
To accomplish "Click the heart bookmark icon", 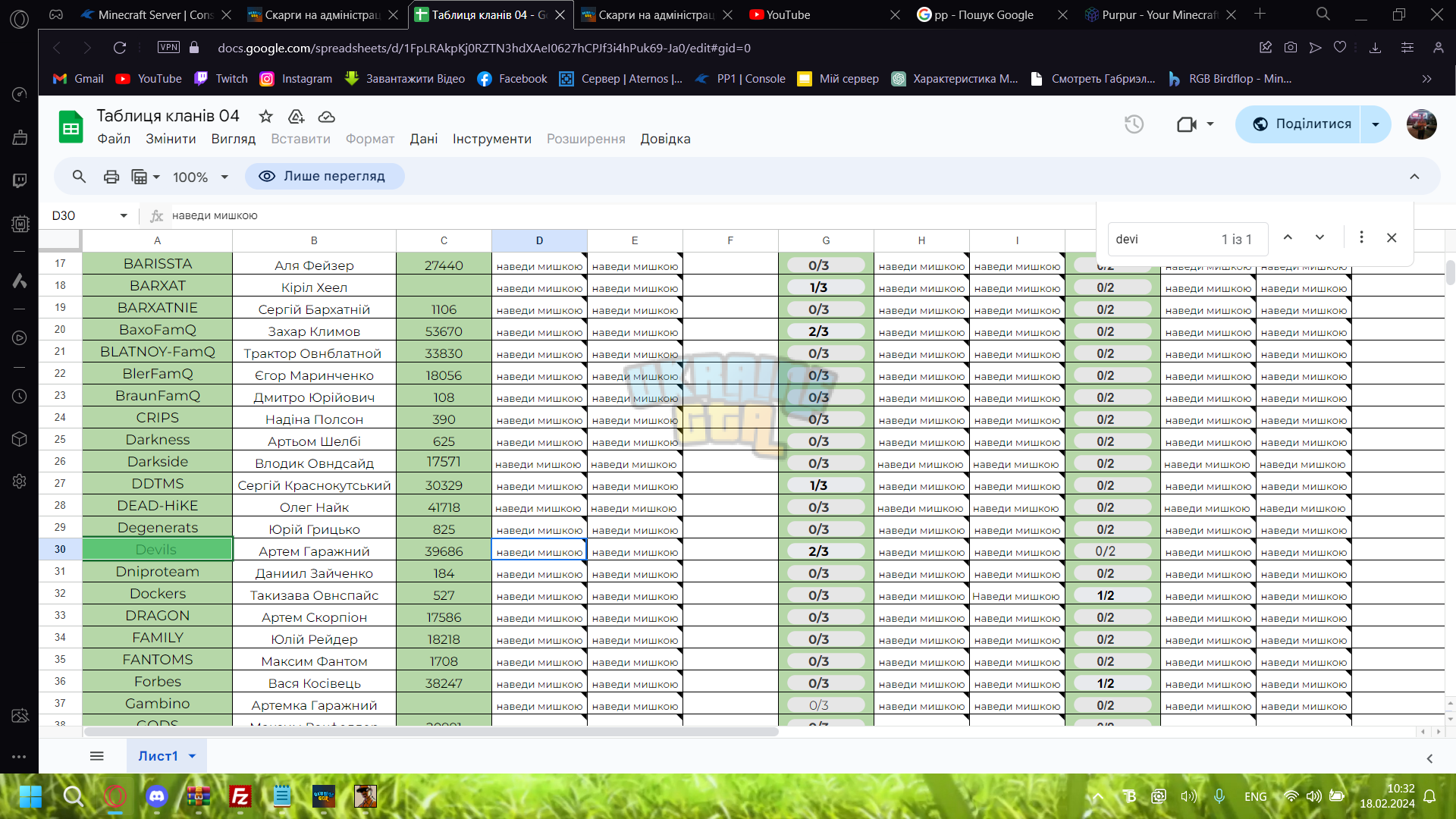I will point(1340,47).
